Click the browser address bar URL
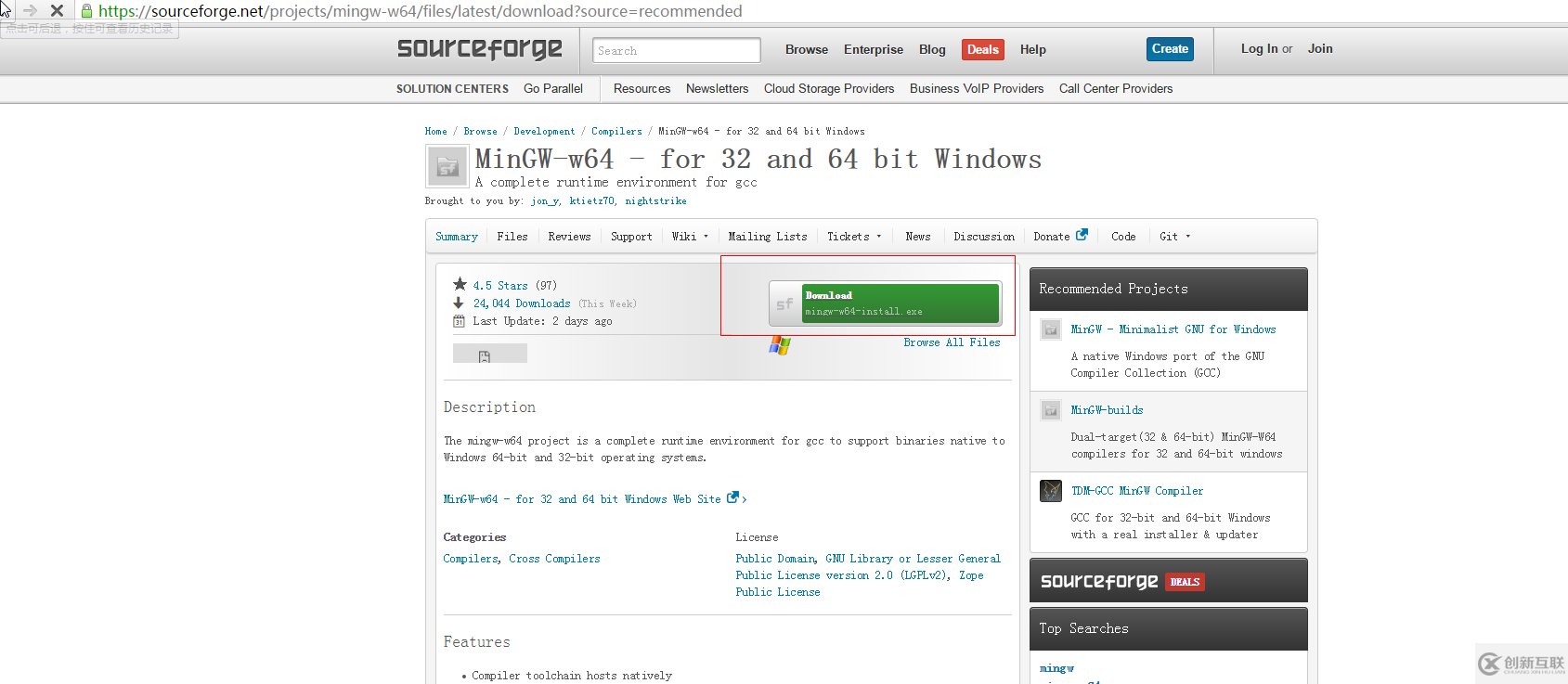Viewport: 1568px width, 684px height. point(420,11)
